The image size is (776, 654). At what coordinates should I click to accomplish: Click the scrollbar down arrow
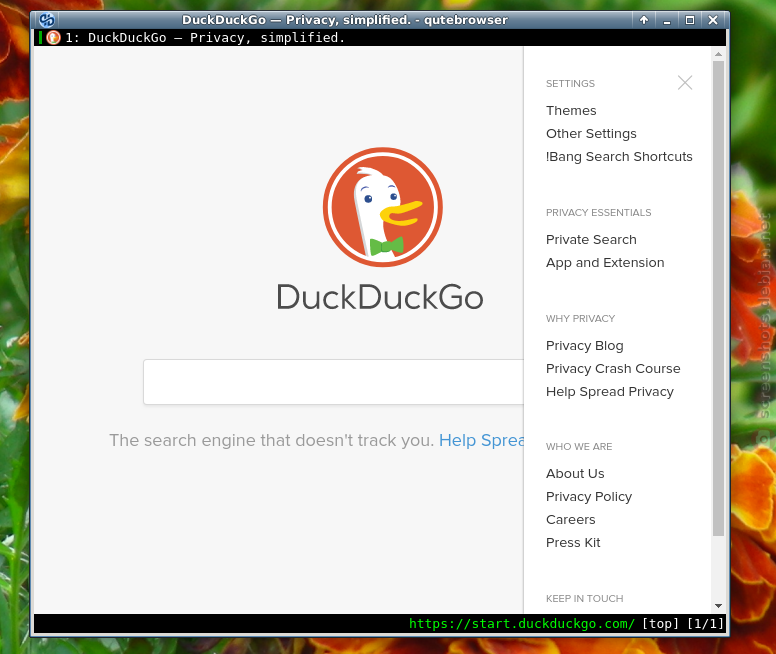point(718,606)
